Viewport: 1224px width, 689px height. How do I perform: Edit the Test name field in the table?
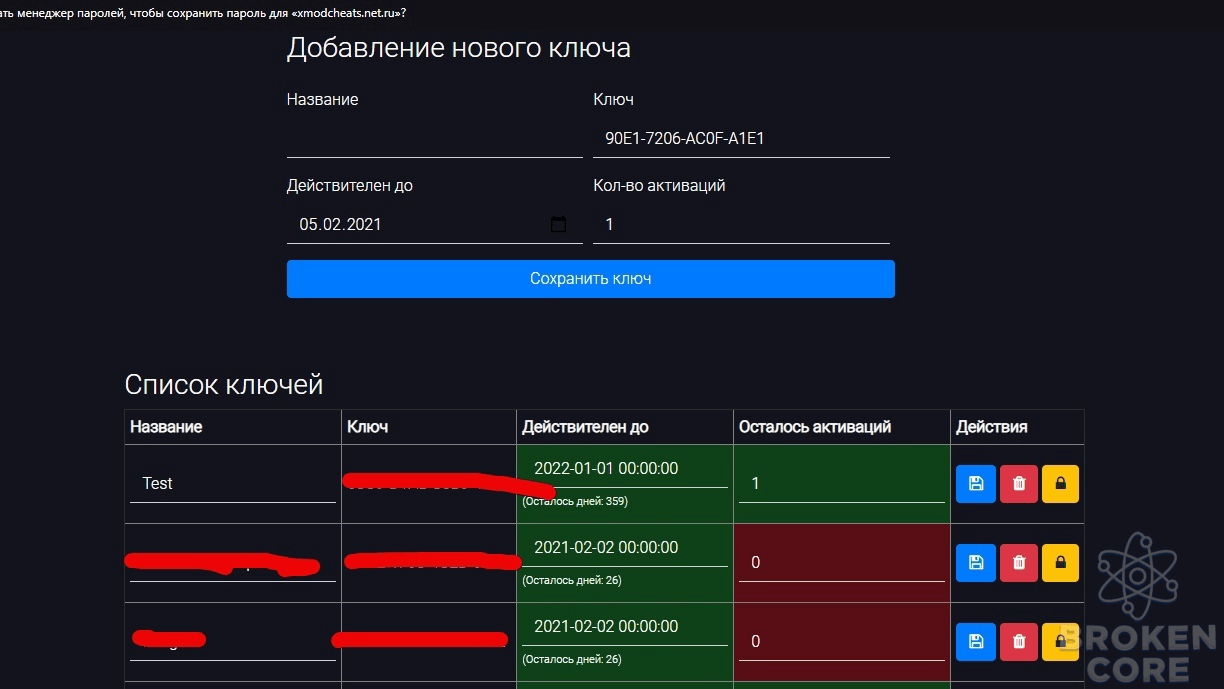coord(233,483)
